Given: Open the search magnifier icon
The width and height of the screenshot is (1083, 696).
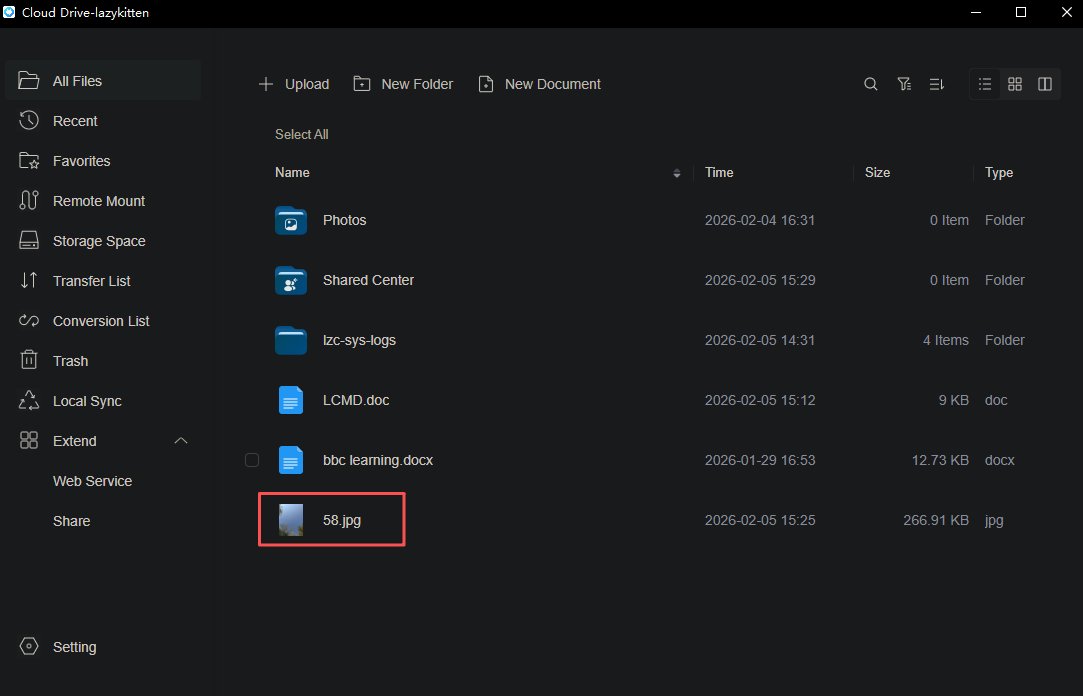Looking at the screenshot, I should [870, 84].
